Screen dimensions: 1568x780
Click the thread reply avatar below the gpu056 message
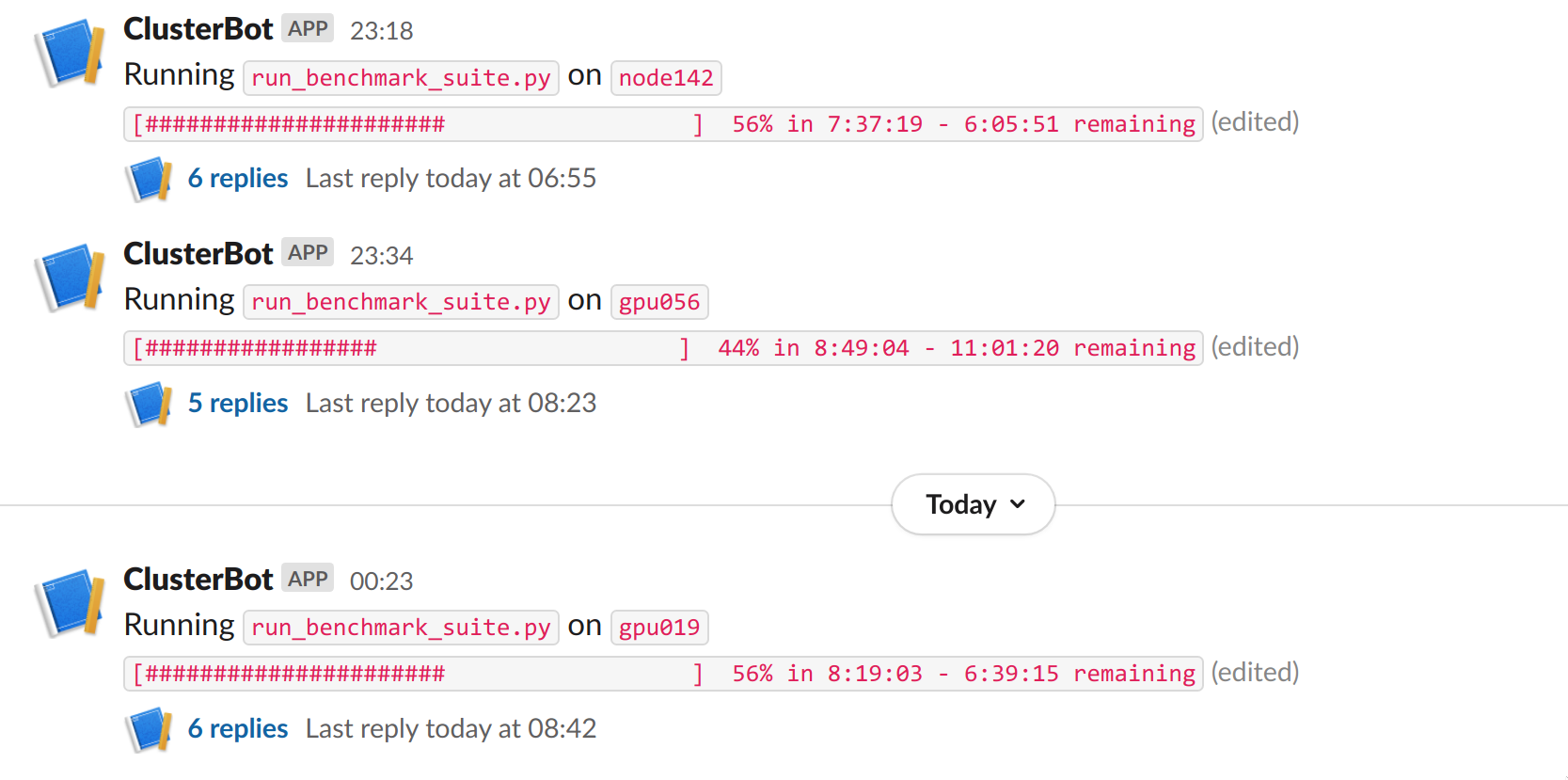148,403
